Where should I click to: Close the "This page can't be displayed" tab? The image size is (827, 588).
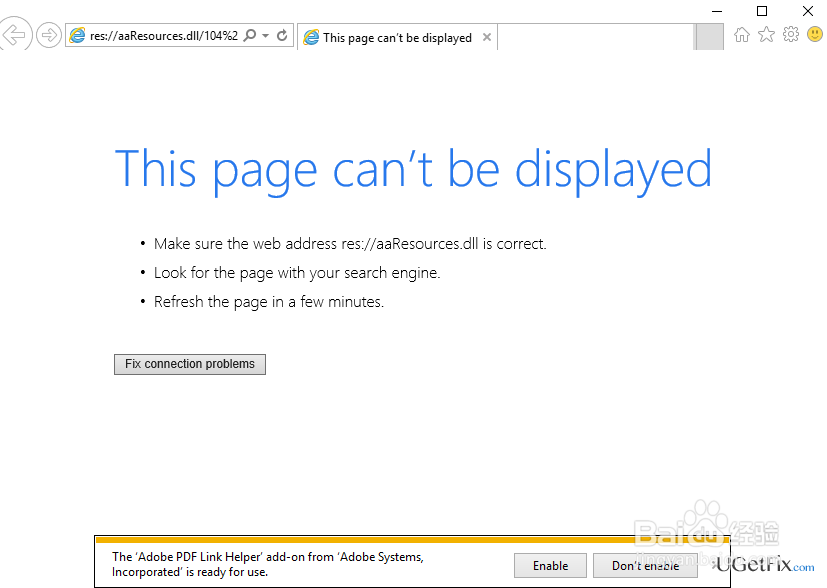(x=487, y=37)
